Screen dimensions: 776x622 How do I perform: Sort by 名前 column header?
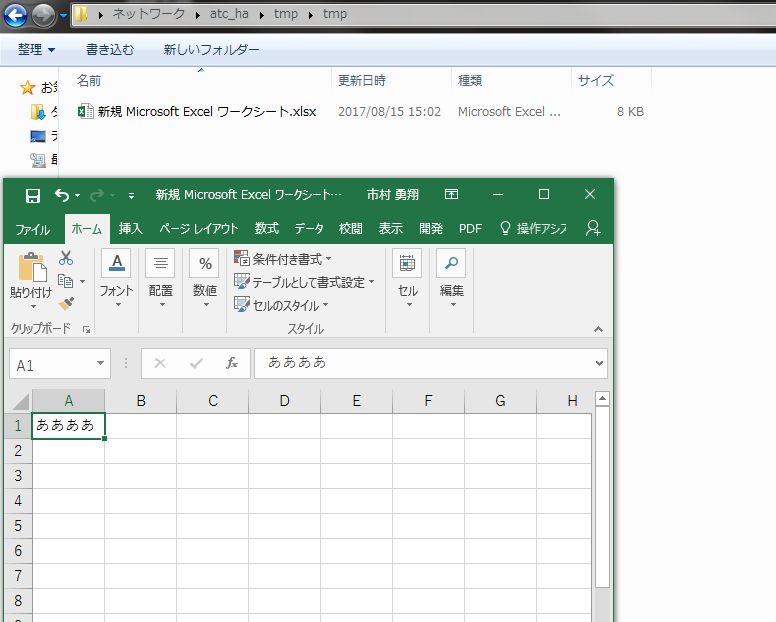point(202,80)
